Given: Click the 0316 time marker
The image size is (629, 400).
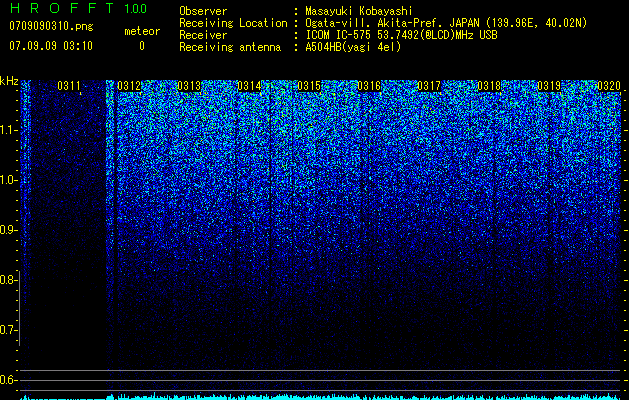Looking at the screenshot, I should coord(369,85).
